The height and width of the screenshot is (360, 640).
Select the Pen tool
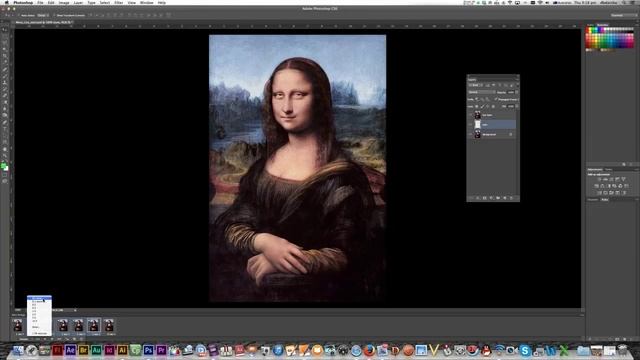pyautogui.click(x=6, y=122)
